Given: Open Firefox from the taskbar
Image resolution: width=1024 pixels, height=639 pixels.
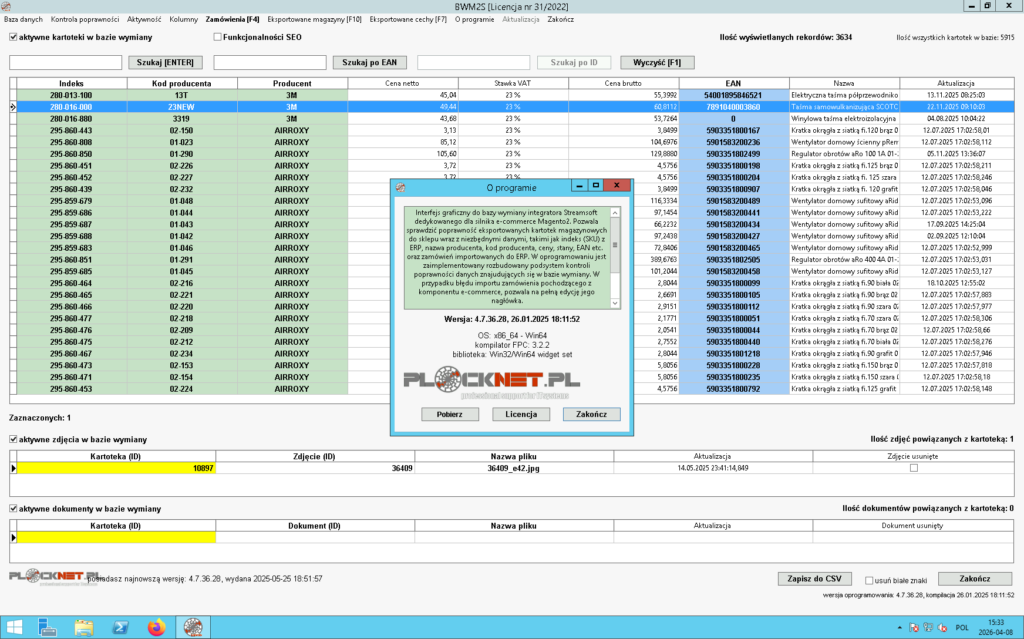Looking at the screenshot, I should (155, 627).
